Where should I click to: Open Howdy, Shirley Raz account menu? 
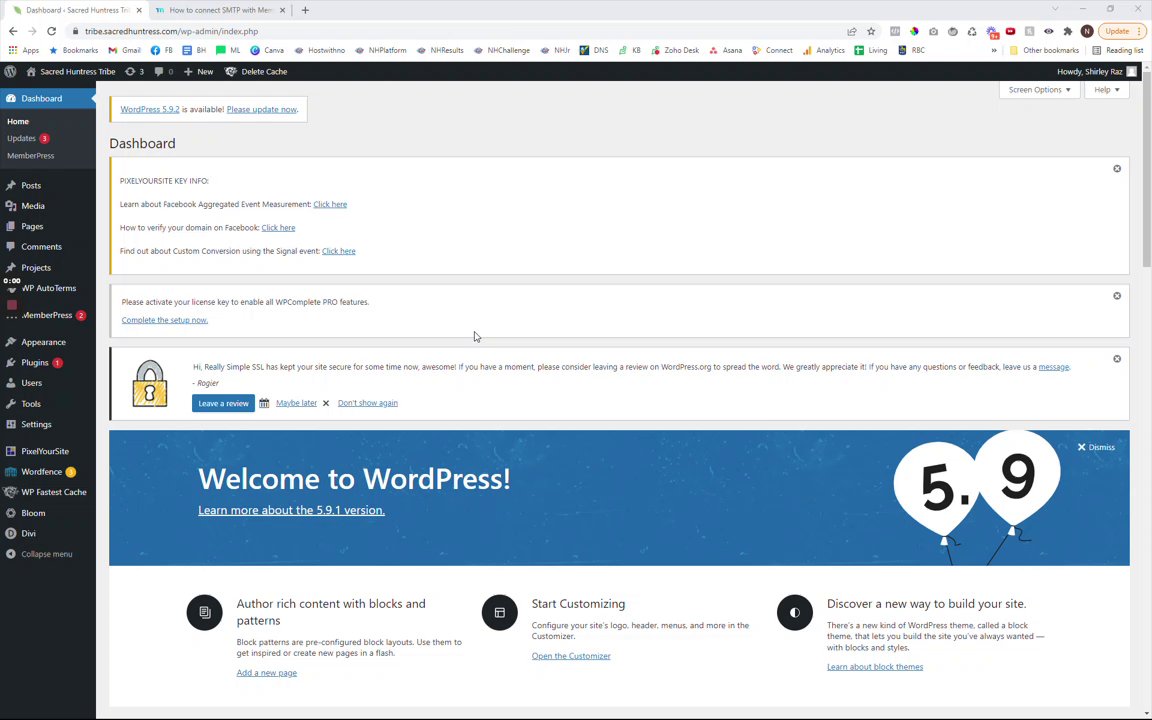(1096, 71)
